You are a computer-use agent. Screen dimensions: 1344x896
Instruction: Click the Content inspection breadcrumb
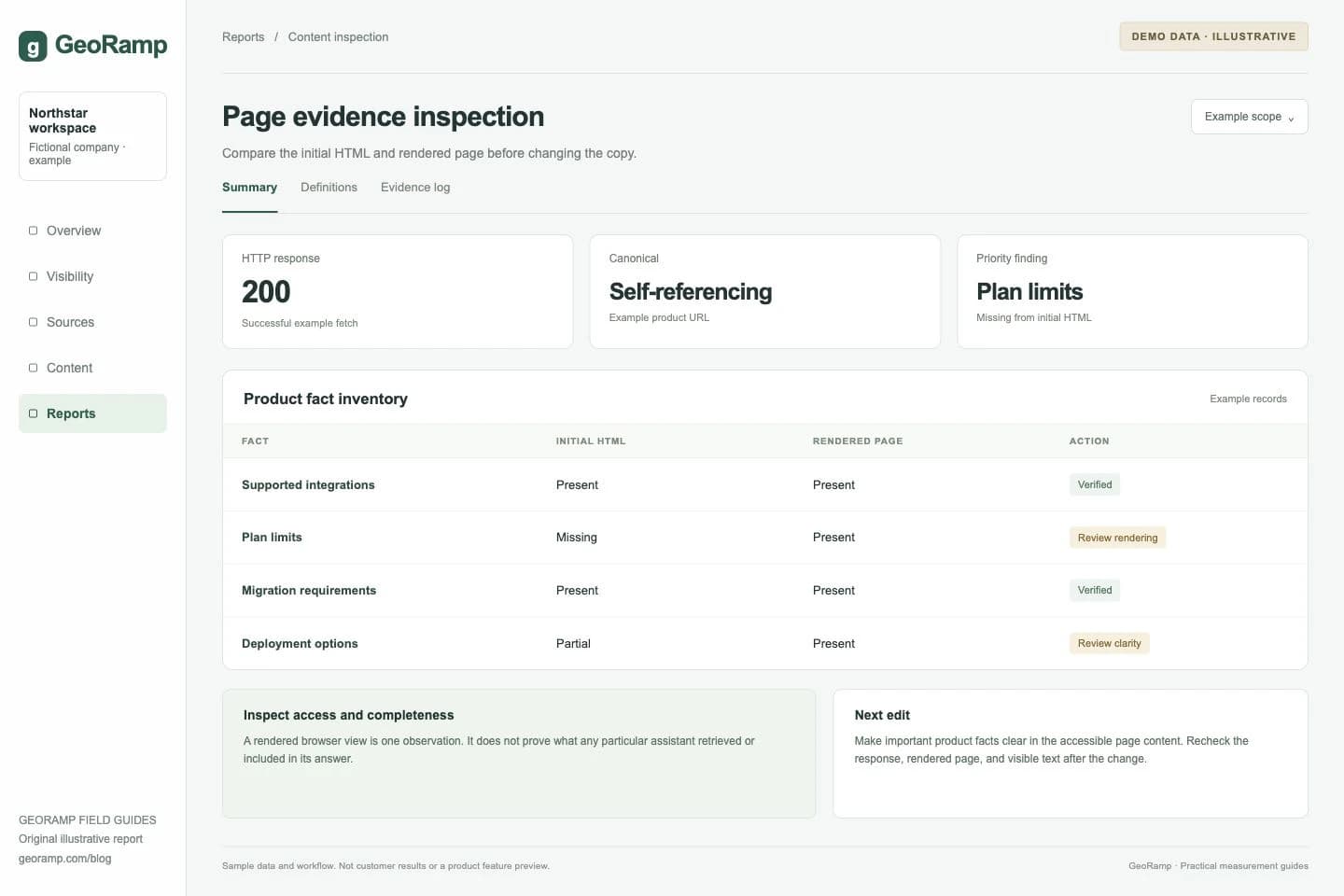[x=338, y=37]
